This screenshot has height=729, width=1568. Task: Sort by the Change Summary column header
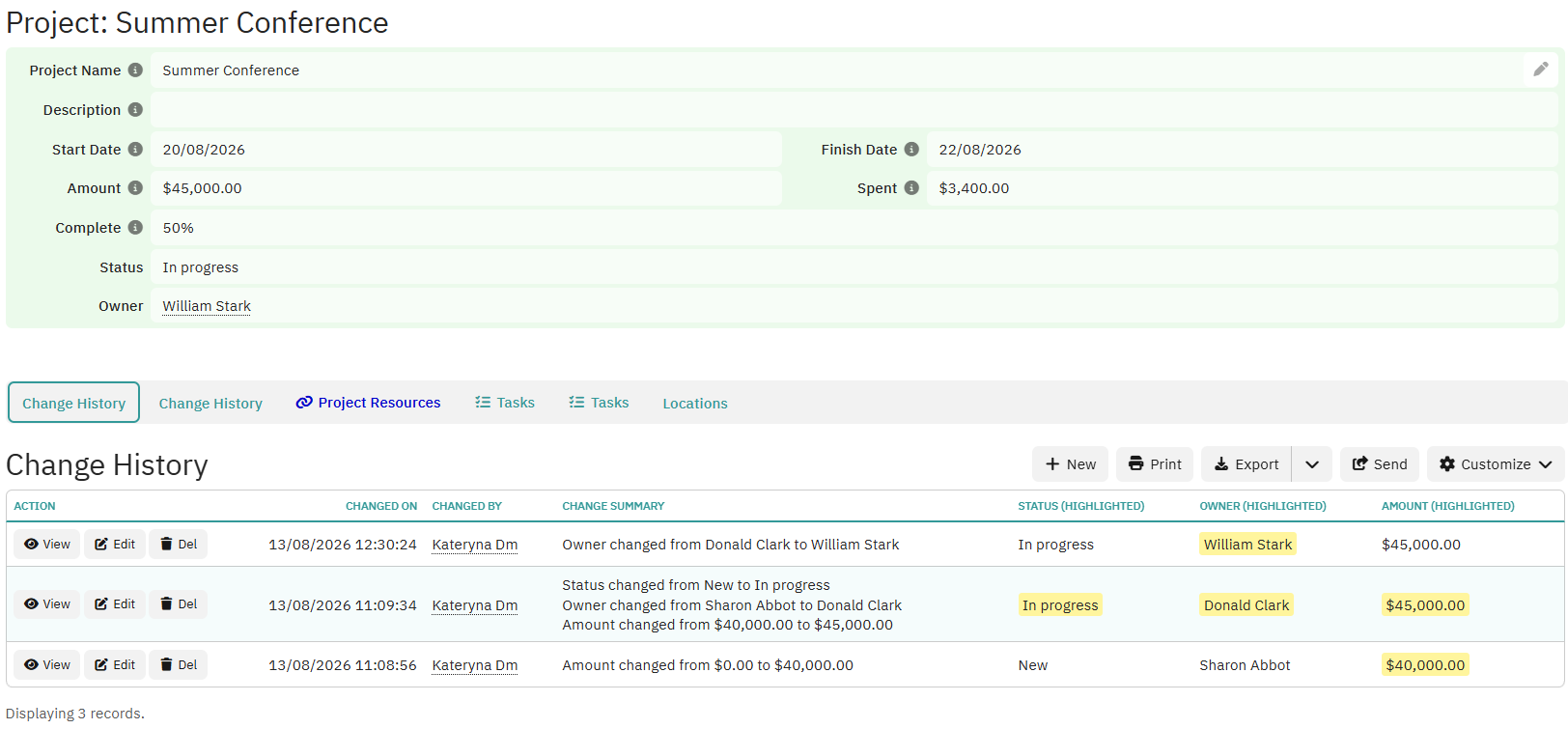pos(613,506)
